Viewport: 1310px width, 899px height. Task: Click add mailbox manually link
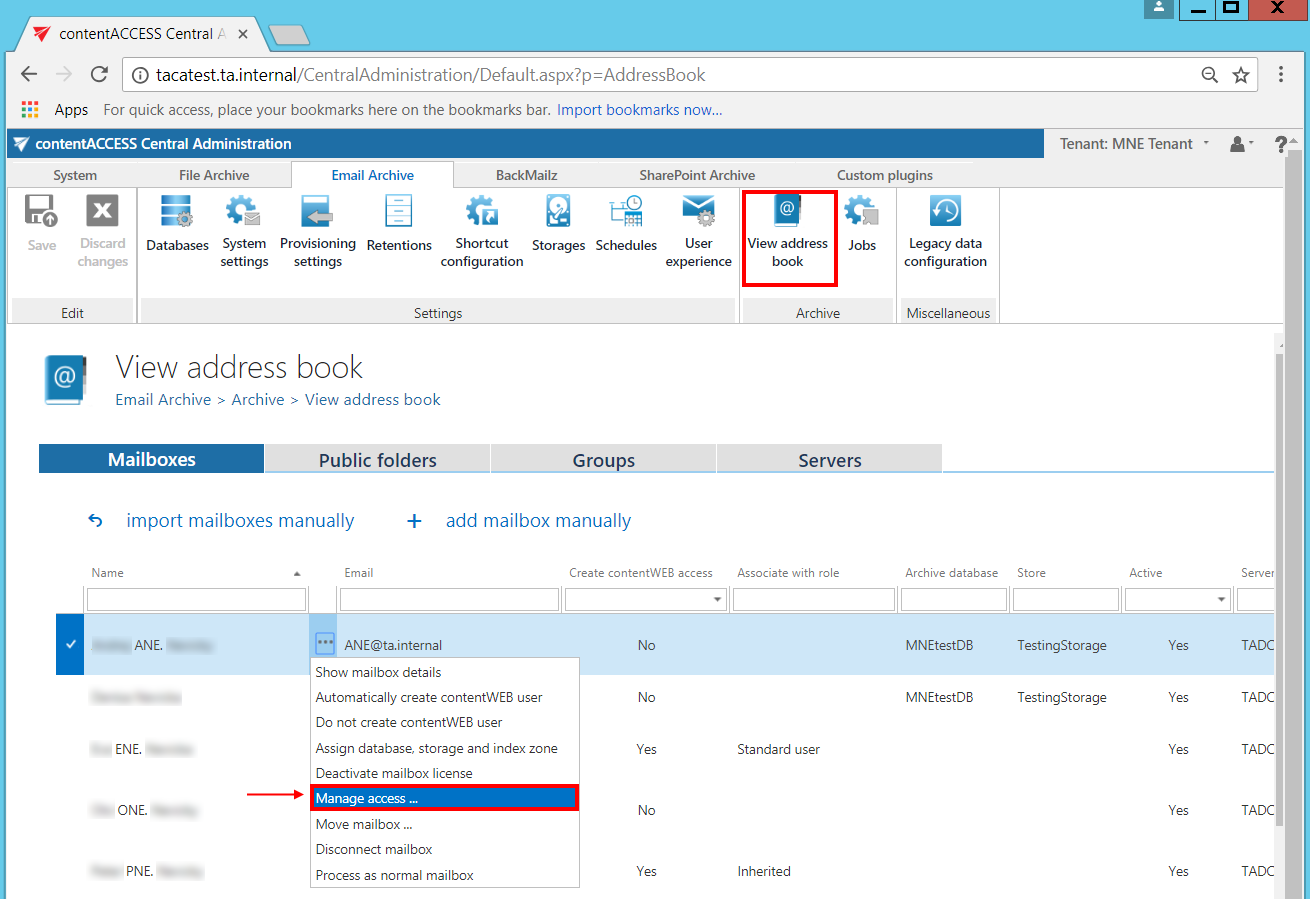tap(538, 521)
